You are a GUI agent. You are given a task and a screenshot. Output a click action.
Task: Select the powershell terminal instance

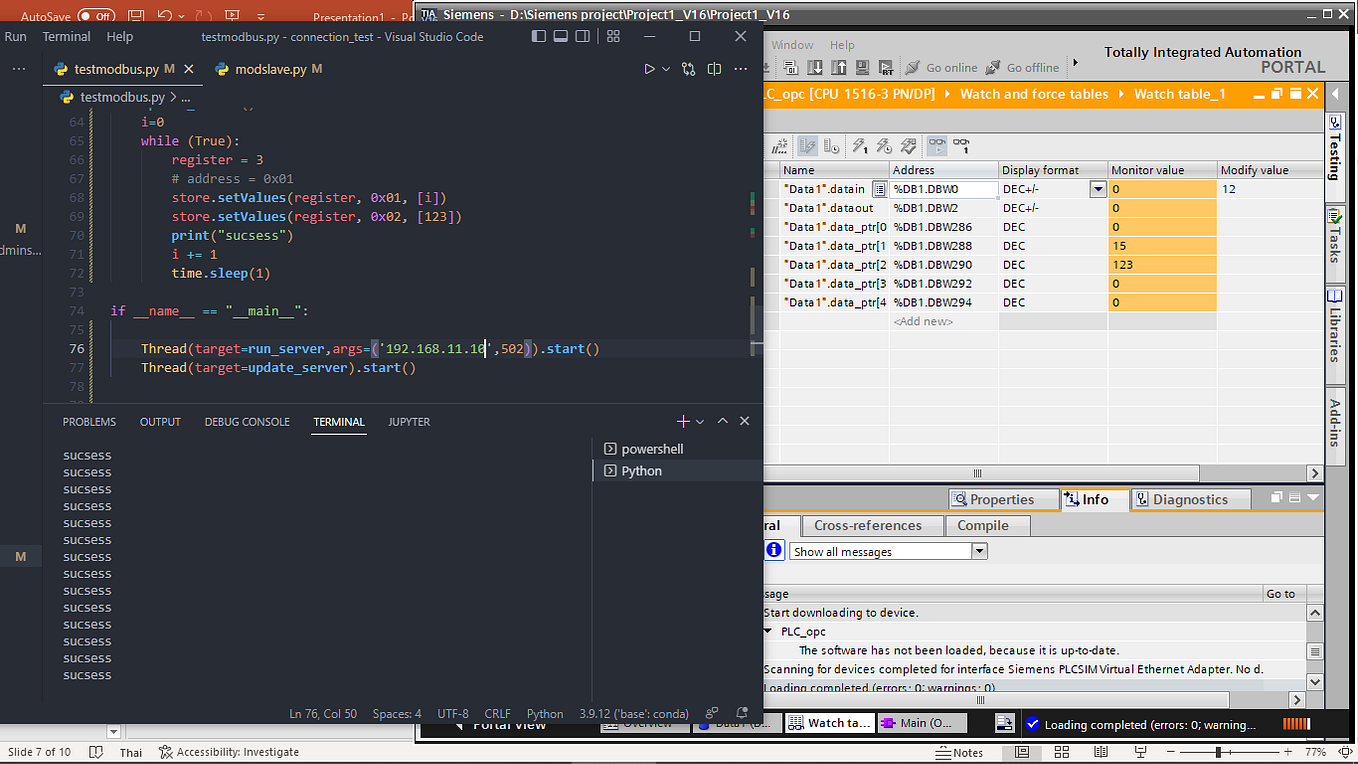click(677, 449)
